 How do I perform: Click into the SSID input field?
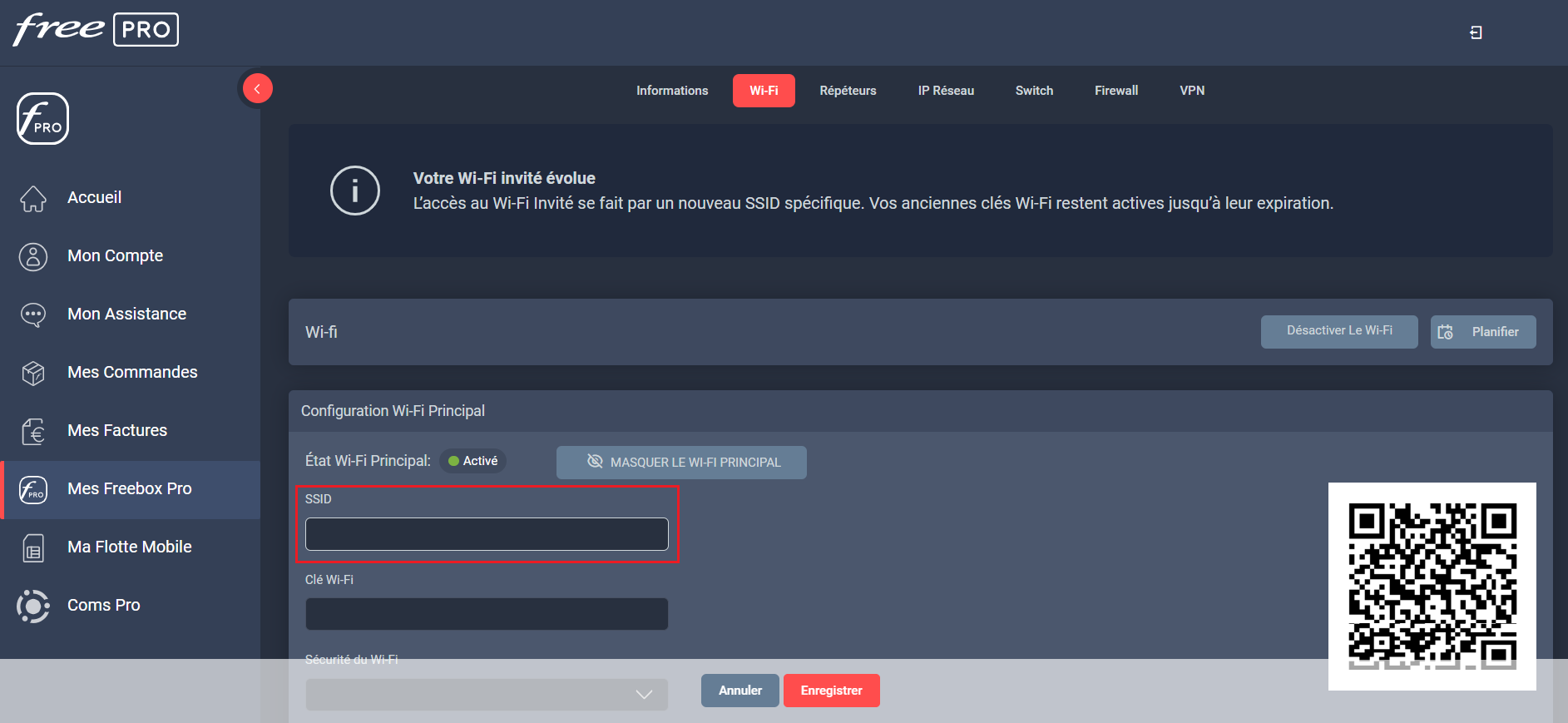click(487, 534)
